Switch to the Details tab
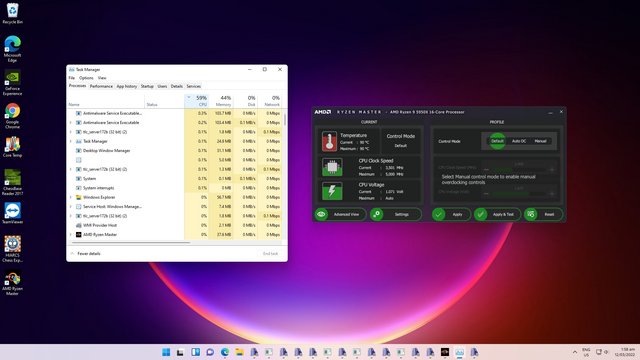The image size is (640, 360). click(x=176, y=86)
